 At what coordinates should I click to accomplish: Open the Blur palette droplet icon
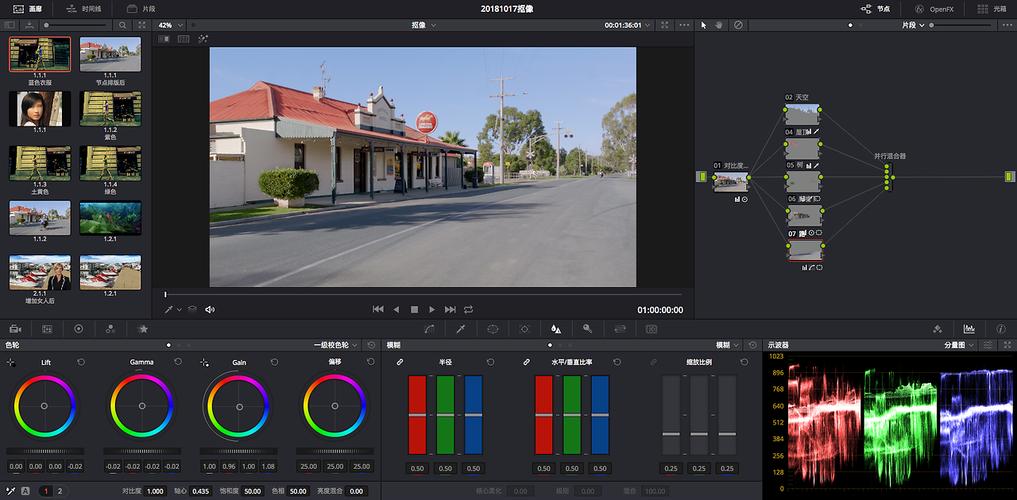point(556,328)
